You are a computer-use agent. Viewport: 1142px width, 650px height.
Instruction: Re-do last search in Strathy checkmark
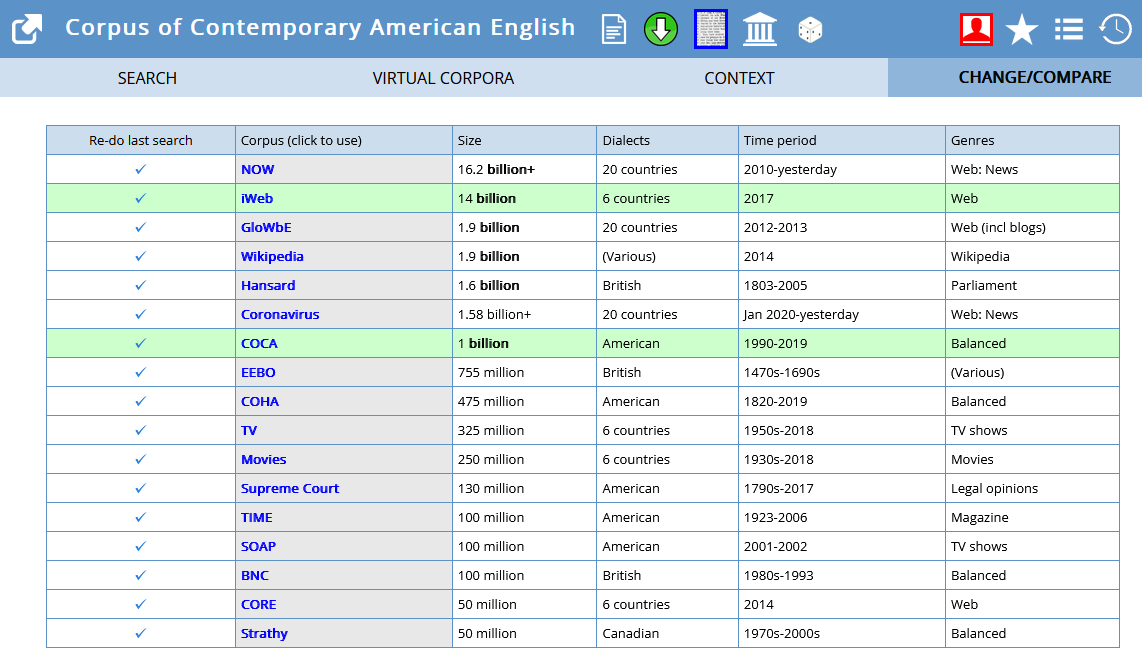pyautogui.click(x=141, y=633)
